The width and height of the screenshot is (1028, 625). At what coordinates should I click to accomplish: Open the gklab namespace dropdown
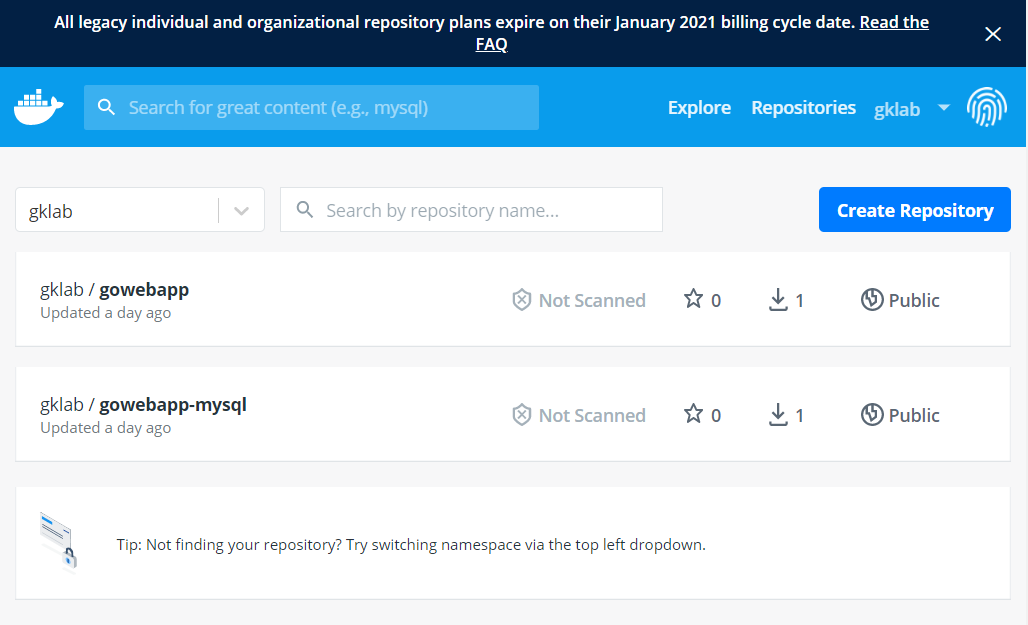(140, 210)
